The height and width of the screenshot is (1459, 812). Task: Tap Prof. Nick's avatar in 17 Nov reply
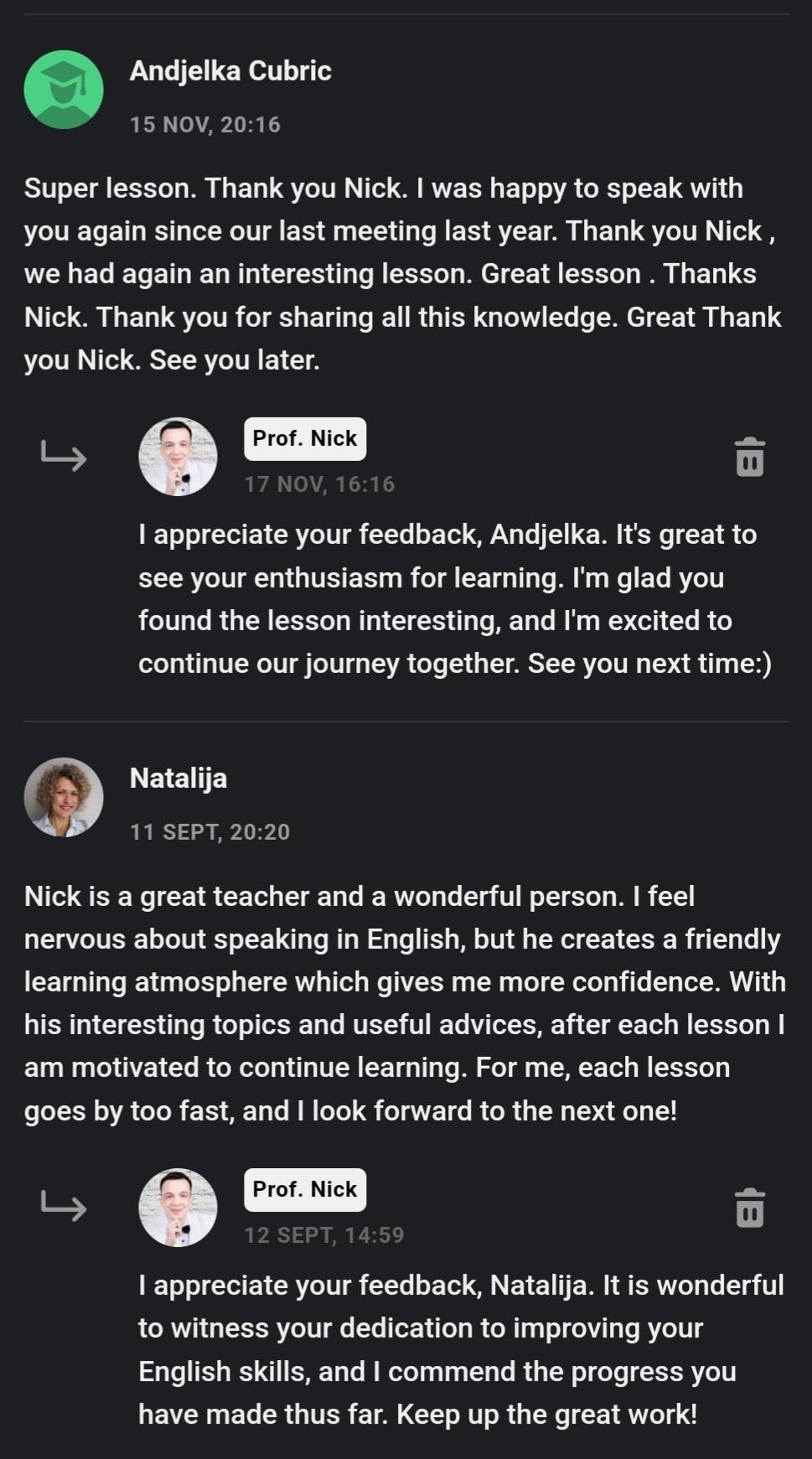click(178, 457)
